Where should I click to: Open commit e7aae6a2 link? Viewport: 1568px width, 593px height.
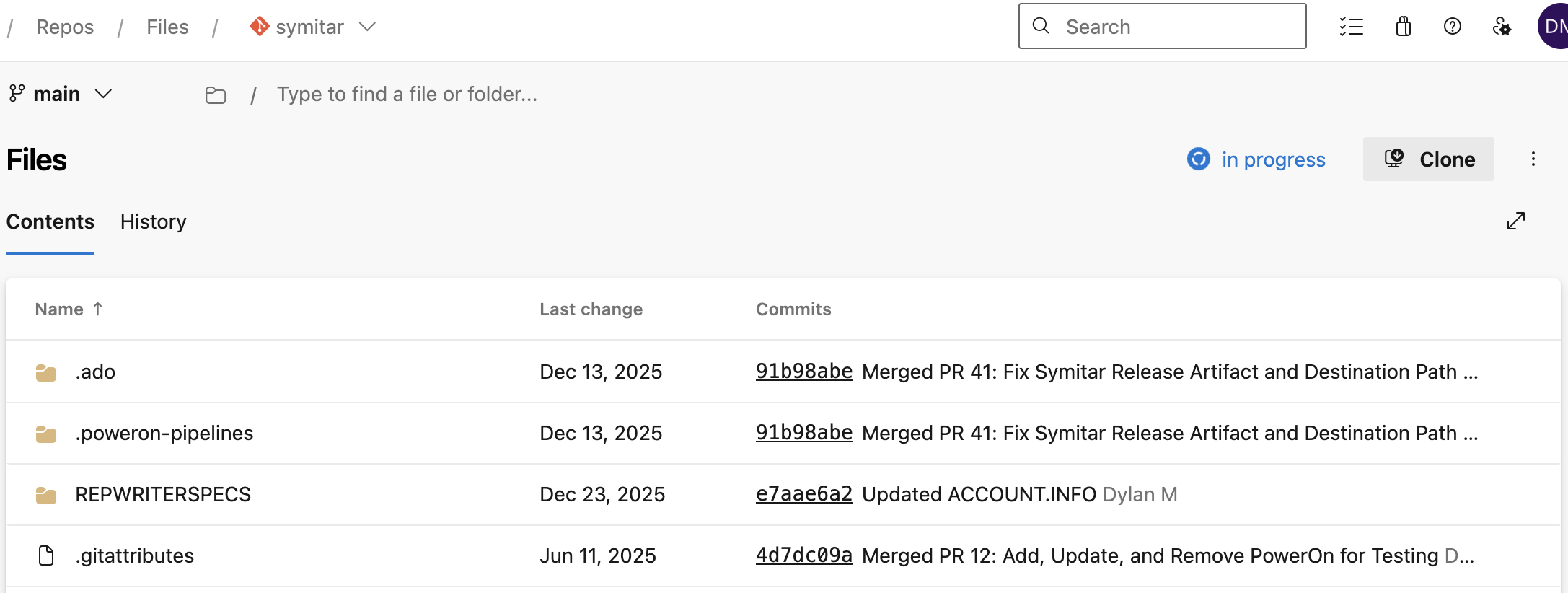(804, 494)
